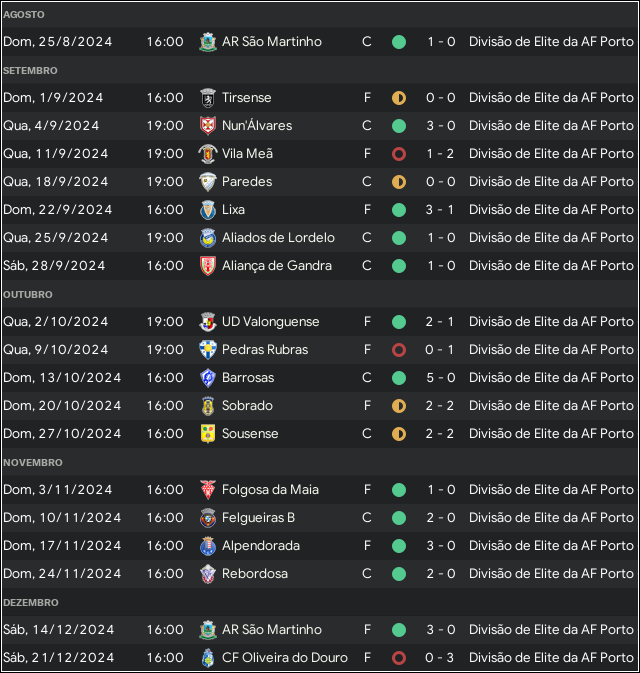Open the CF Oliveira do Douro link

pos(284,658)
